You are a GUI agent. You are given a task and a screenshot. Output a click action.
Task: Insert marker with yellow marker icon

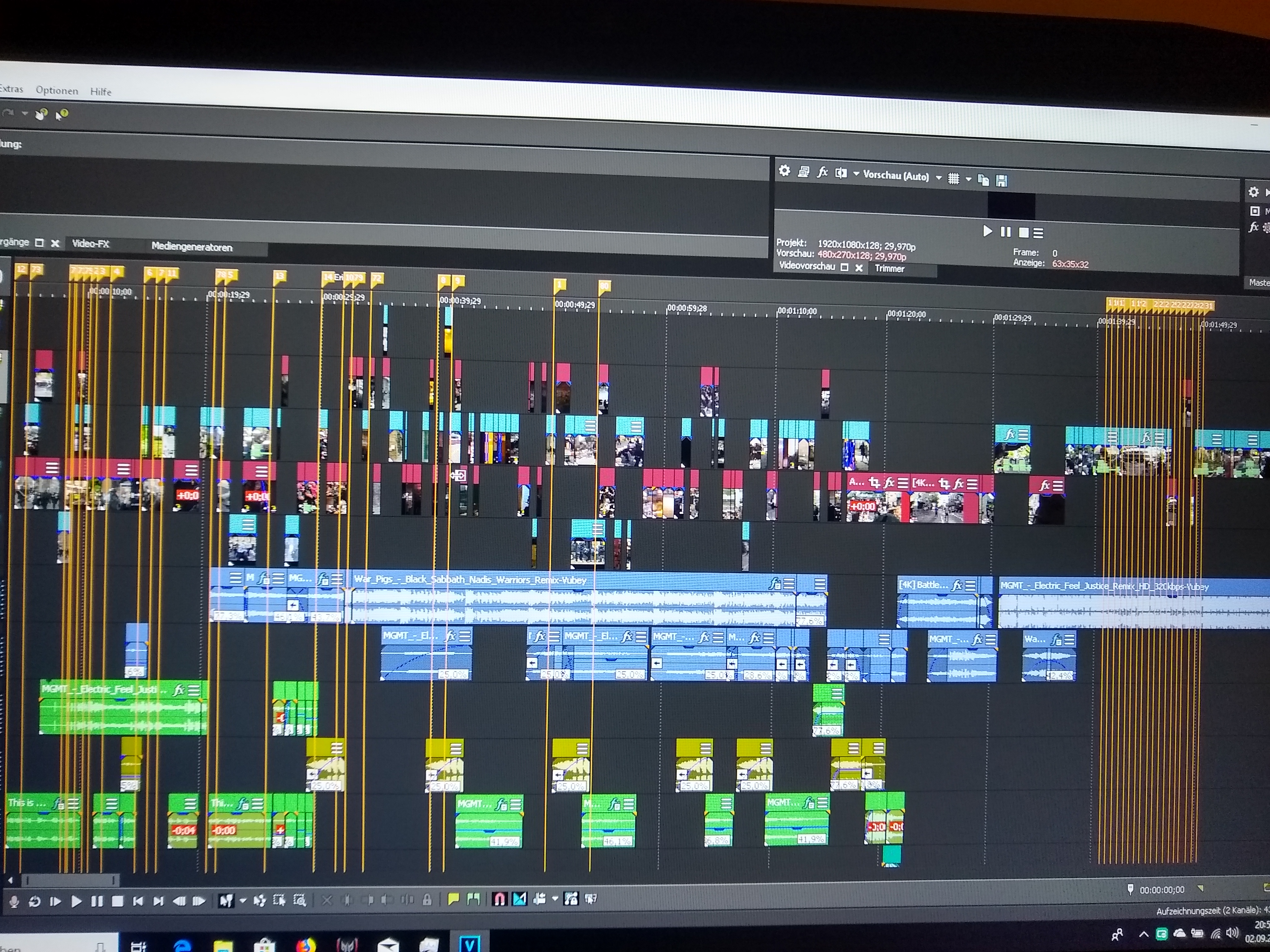[x=453, y=899]
